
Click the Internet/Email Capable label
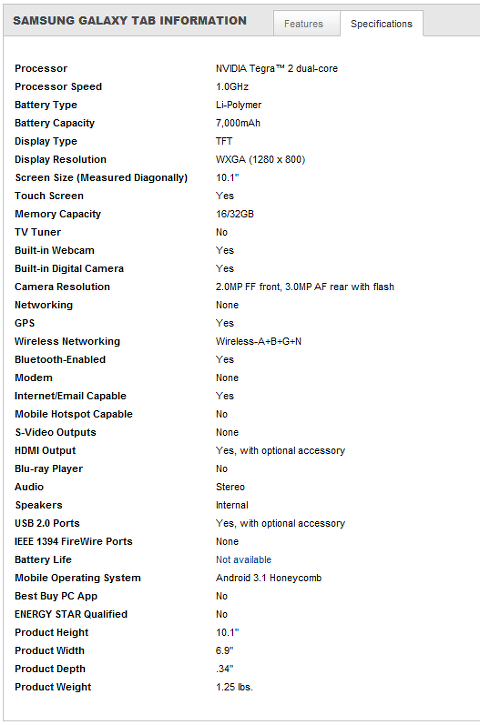pyautogui.click(x=70, y=396)
